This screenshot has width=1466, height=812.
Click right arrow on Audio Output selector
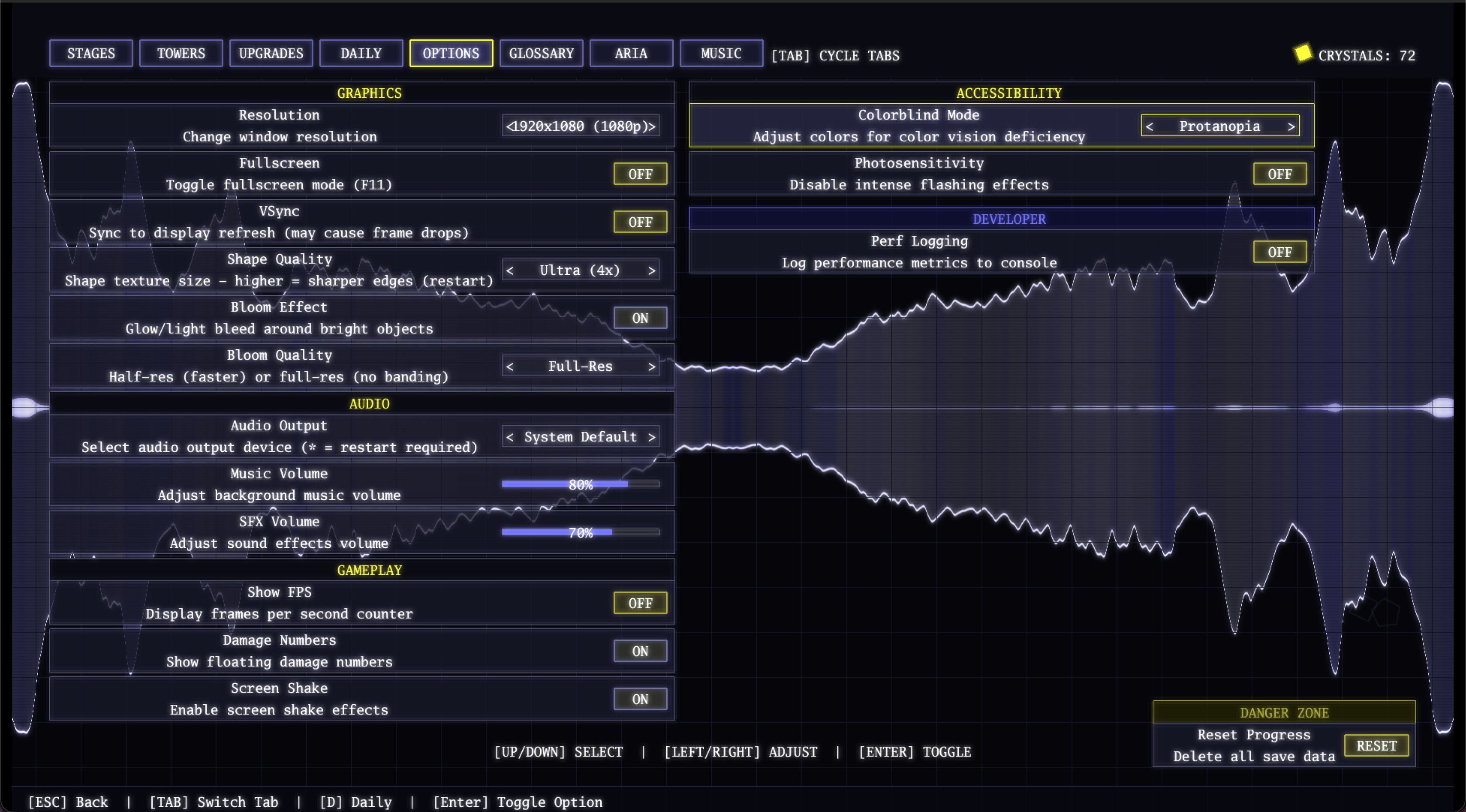[651, 437]
